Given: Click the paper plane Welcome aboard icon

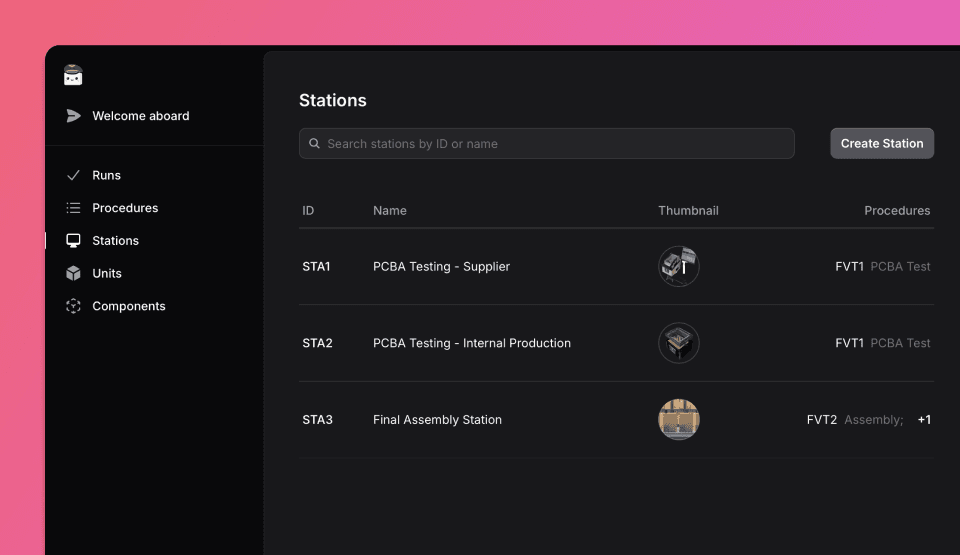Looking at the screenshot, I should (x=73, y=116).
